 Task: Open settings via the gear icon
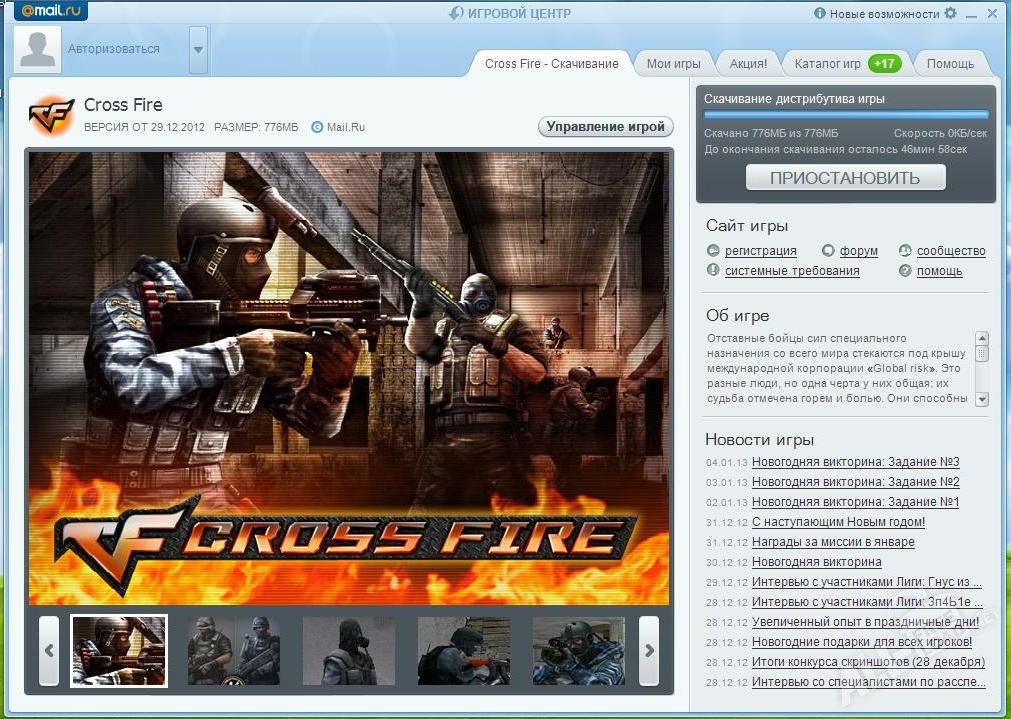pos(950,13)
